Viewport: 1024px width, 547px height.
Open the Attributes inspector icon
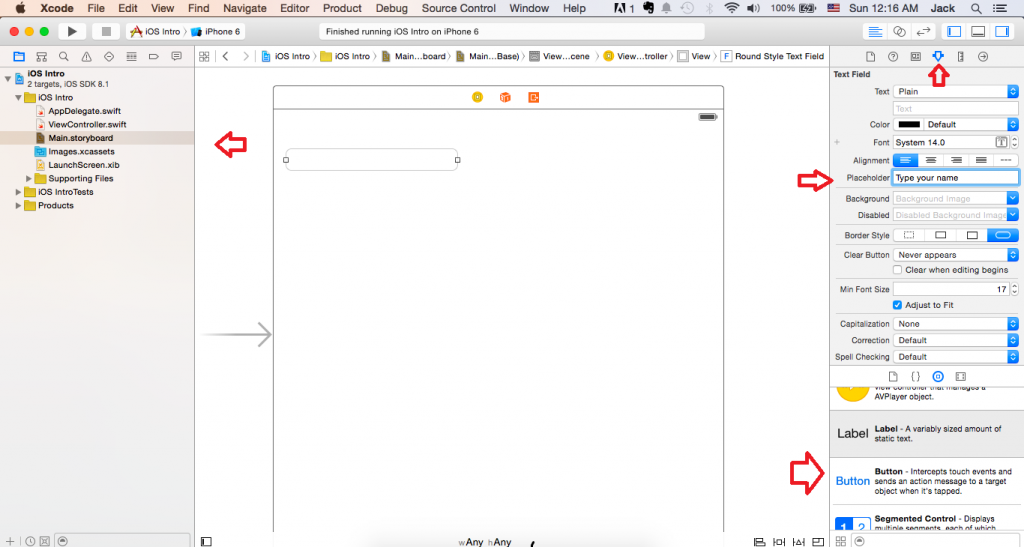pyautogui.click(x=937, y=56)
